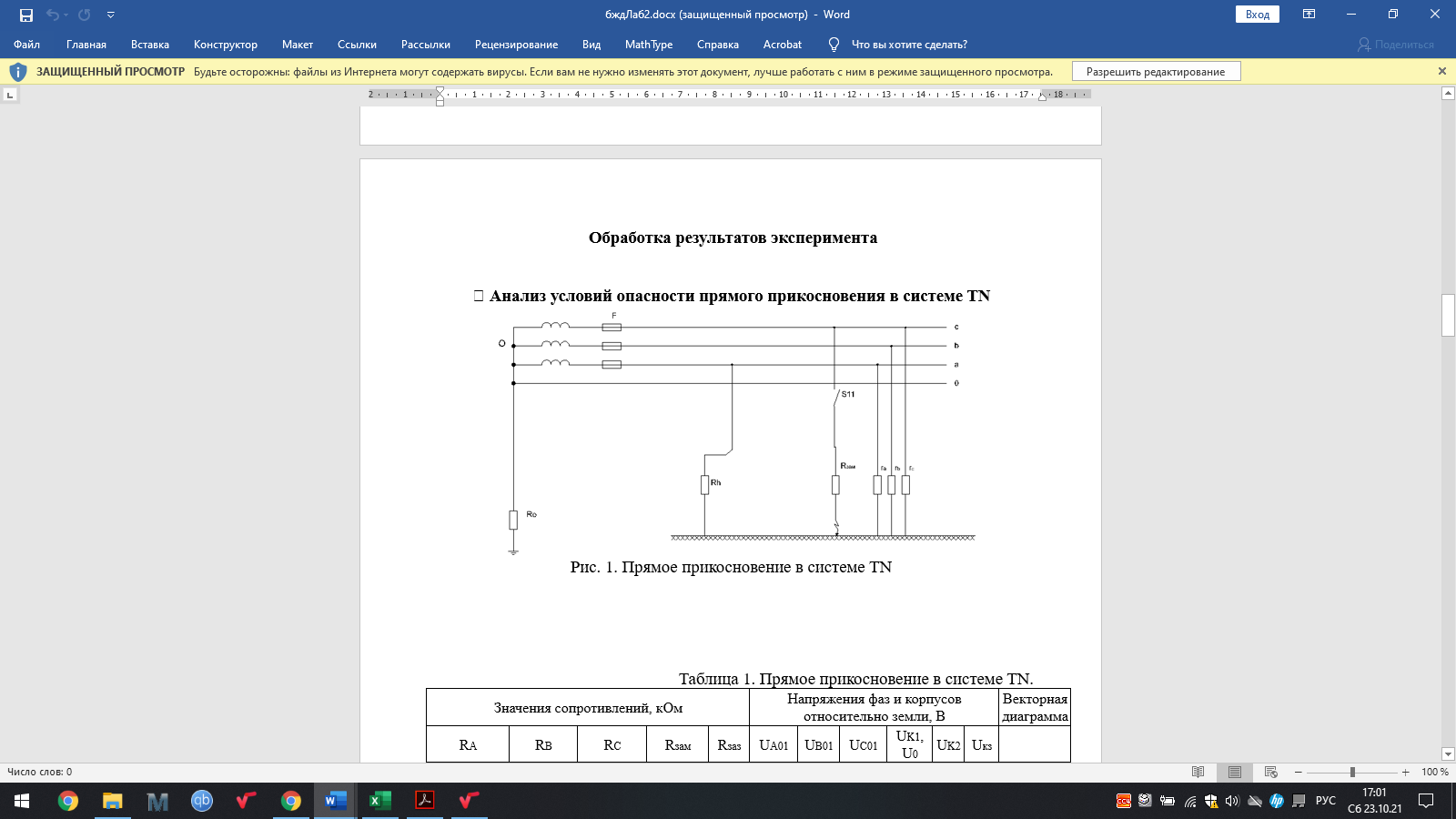This screenshot has width=1456, height=819.
Task: Click Разрешить редактирование button
Action: point(1156,72)
